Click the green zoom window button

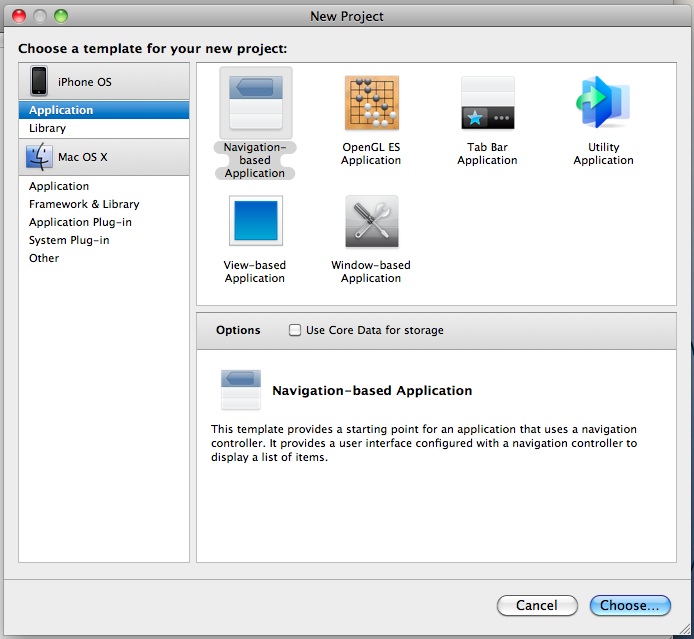click(61, 16)
